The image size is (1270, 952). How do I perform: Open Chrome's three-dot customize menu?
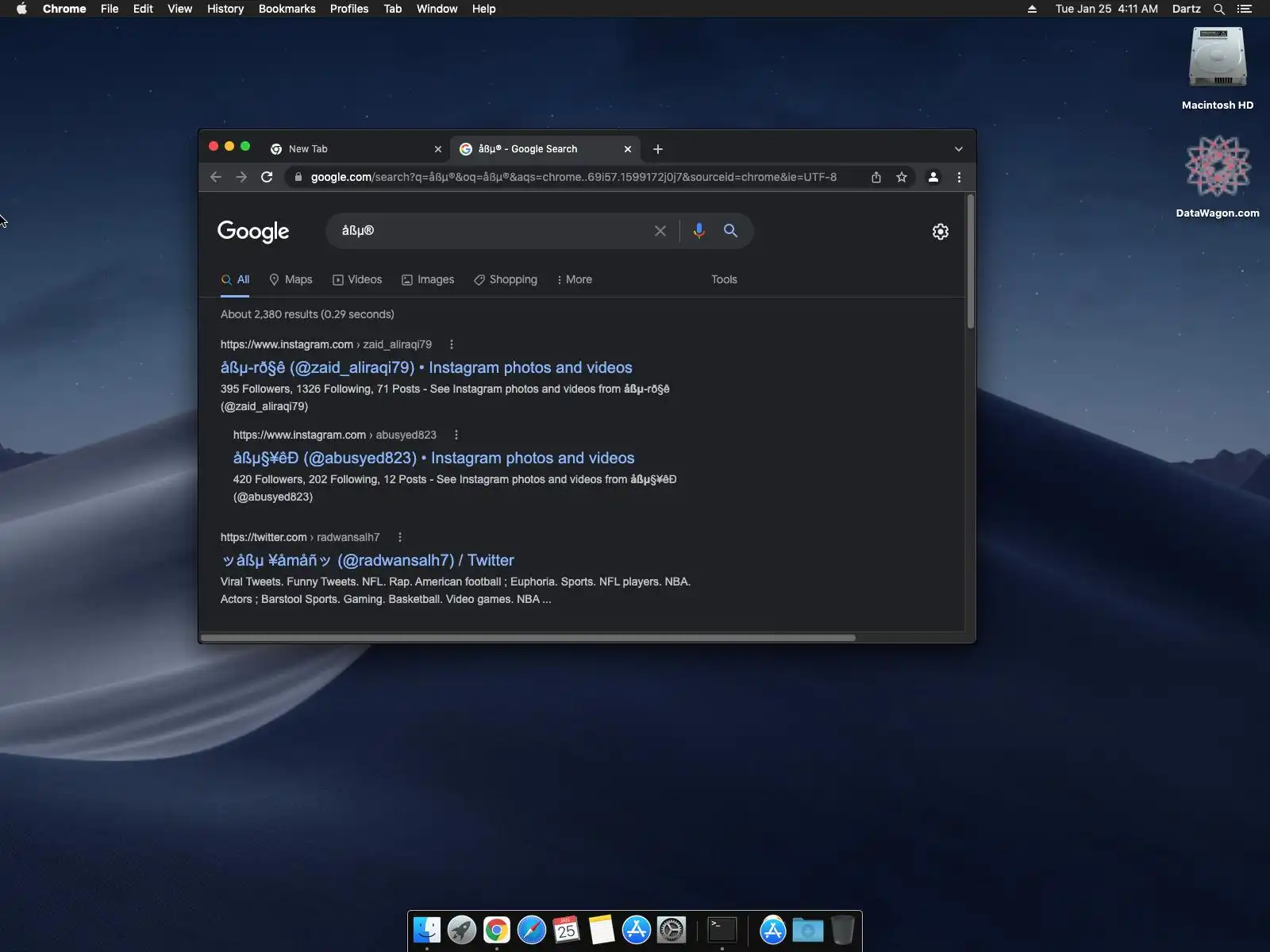click(x=959, y=177)
